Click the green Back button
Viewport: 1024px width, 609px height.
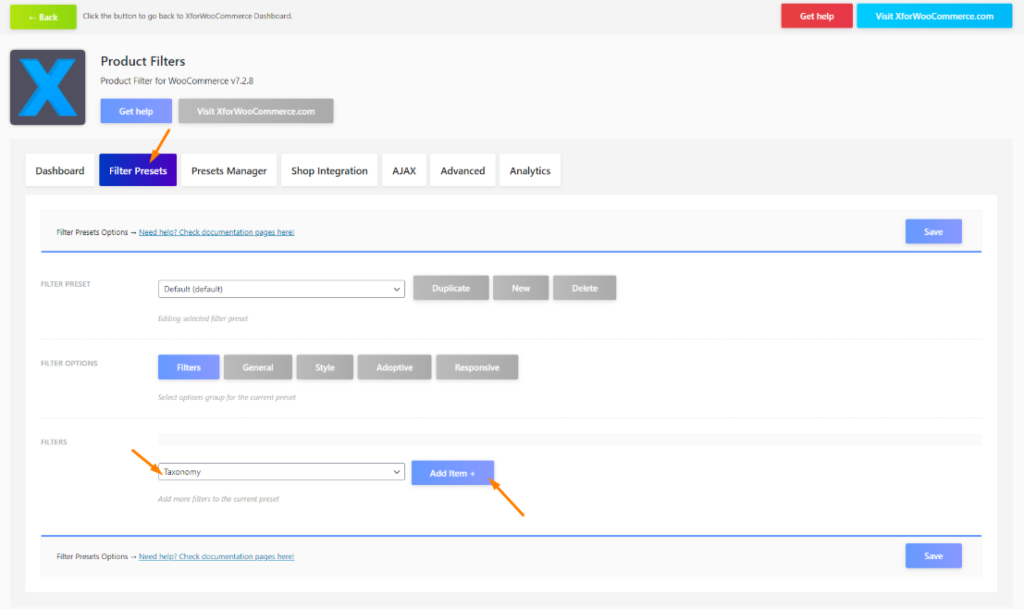coord(43,17)
